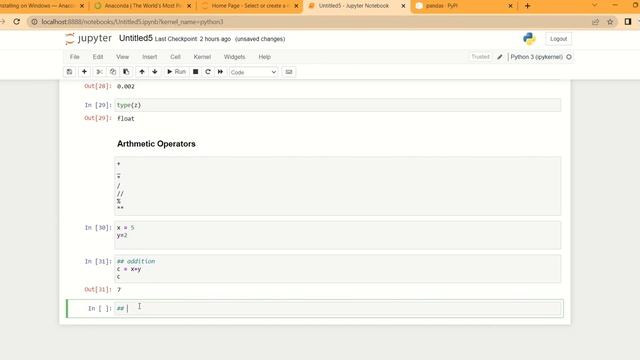Bookmark this page with star icon
Image resolution: width=640 pixels, height=360 pixels.
pos(610,22)
